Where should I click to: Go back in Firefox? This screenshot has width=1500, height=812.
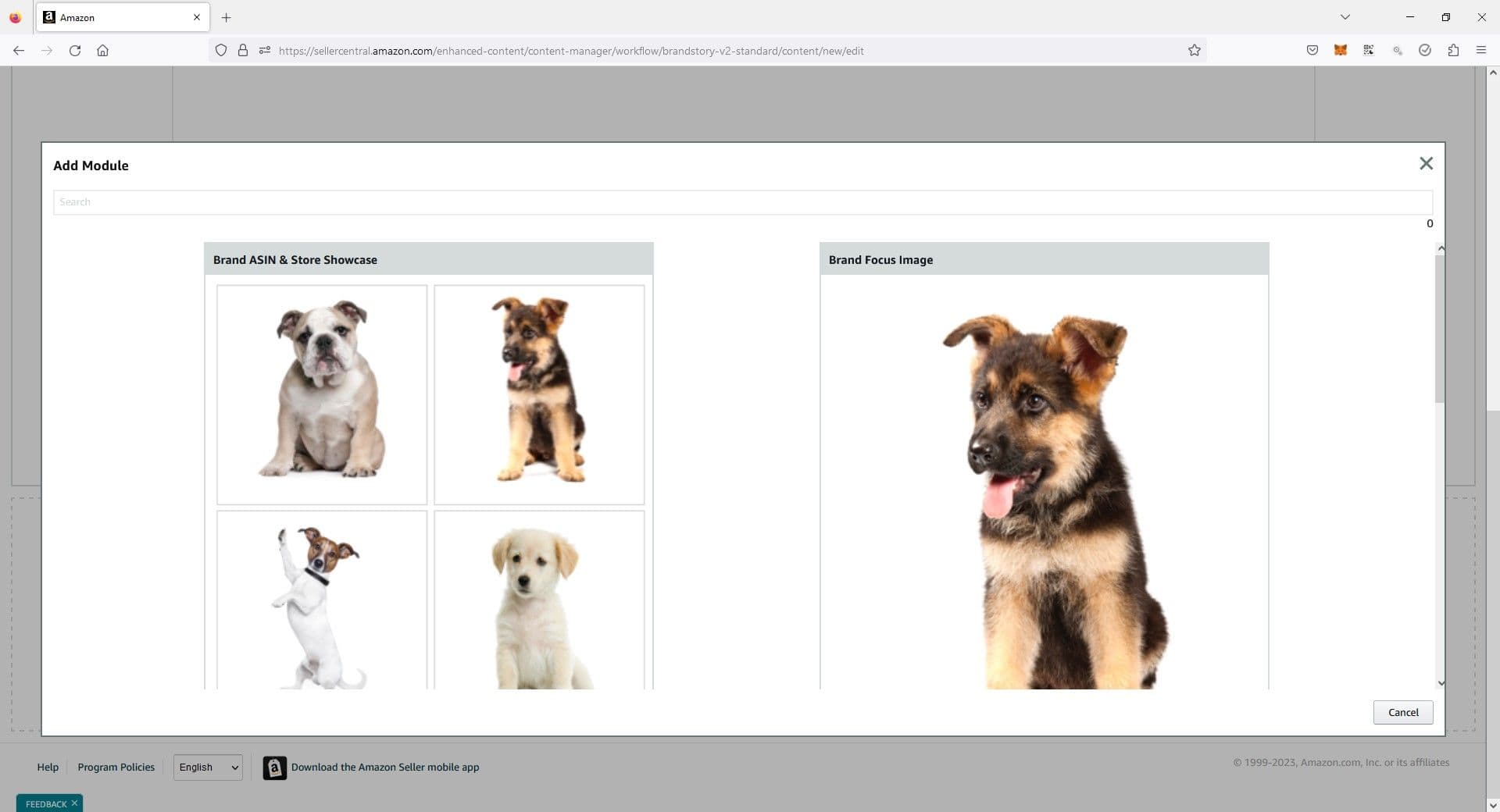point(19,51)
